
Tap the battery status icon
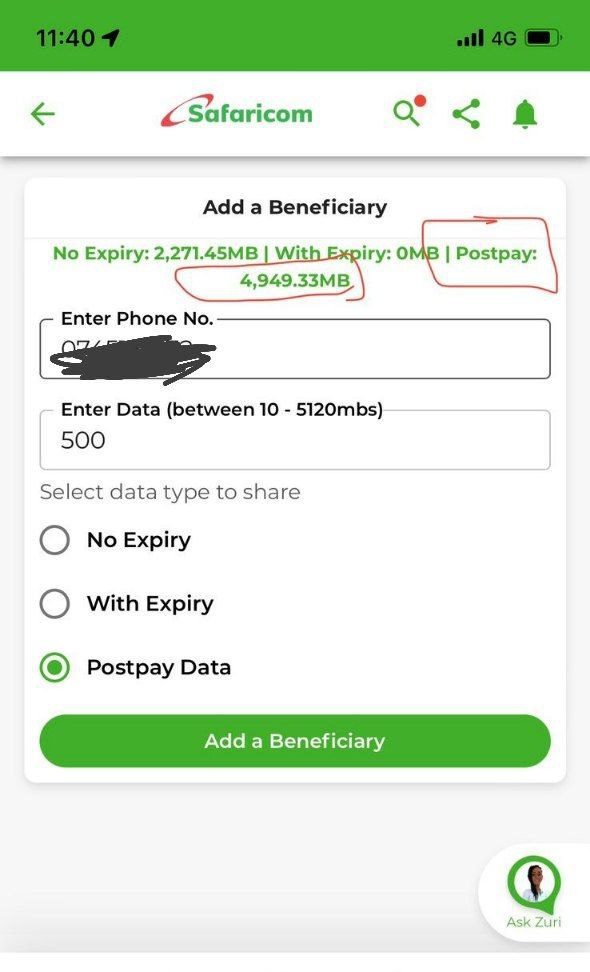[544, 38]
